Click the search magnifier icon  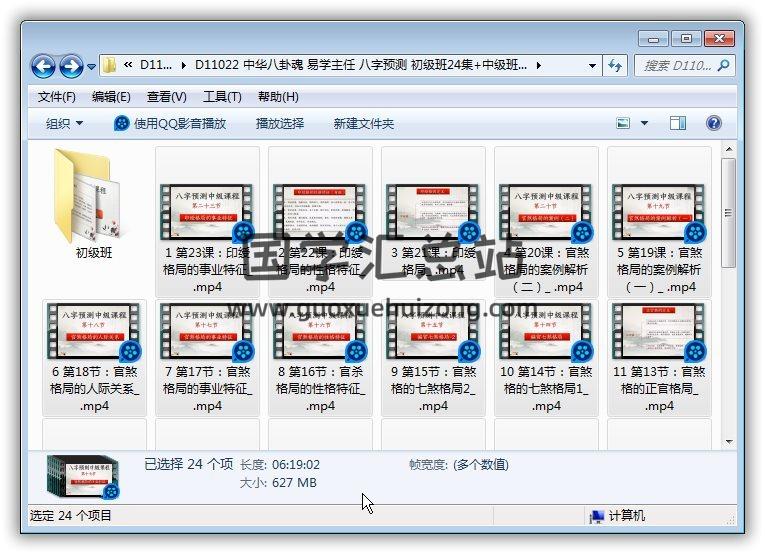(x=724, y=65)
